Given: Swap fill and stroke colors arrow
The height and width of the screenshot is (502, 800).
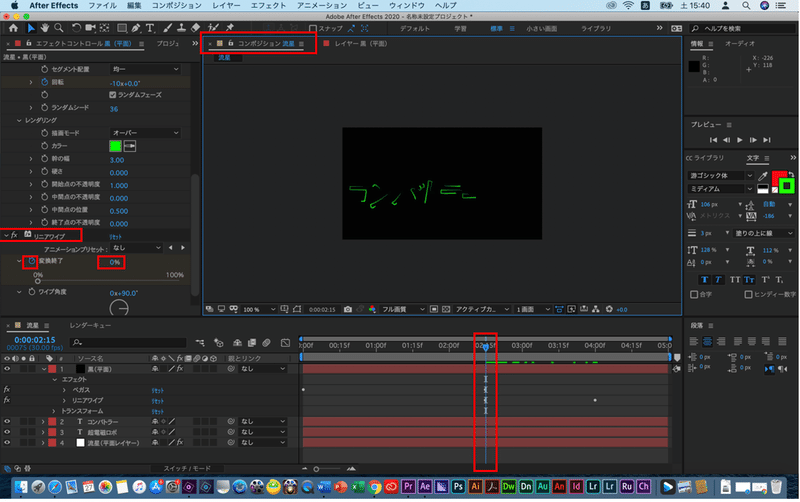Looking at the screenshot, I should click(791, 174).
